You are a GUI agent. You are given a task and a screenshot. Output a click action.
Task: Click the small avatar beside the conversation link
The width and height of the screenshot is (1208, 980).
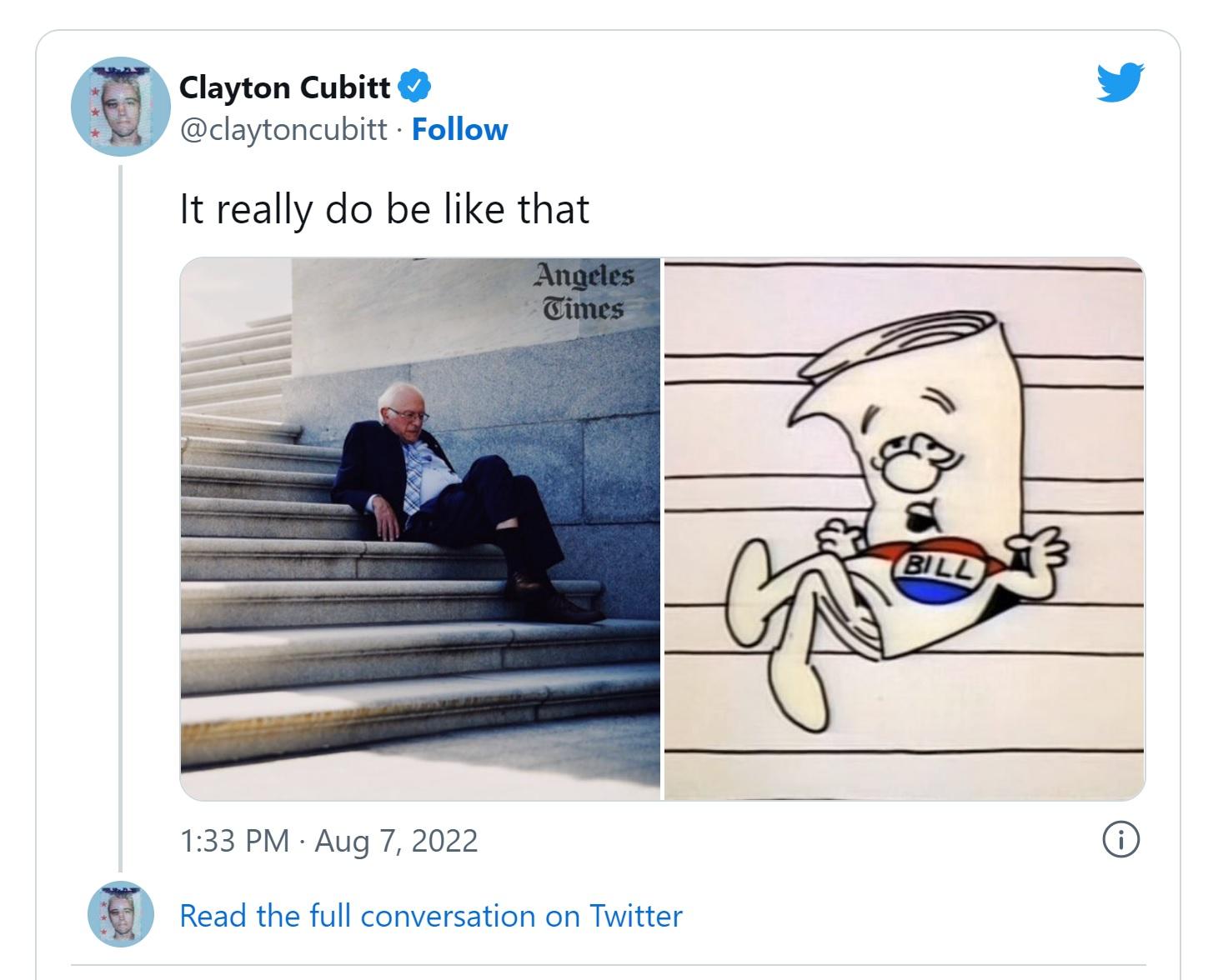tap(121, 915)
